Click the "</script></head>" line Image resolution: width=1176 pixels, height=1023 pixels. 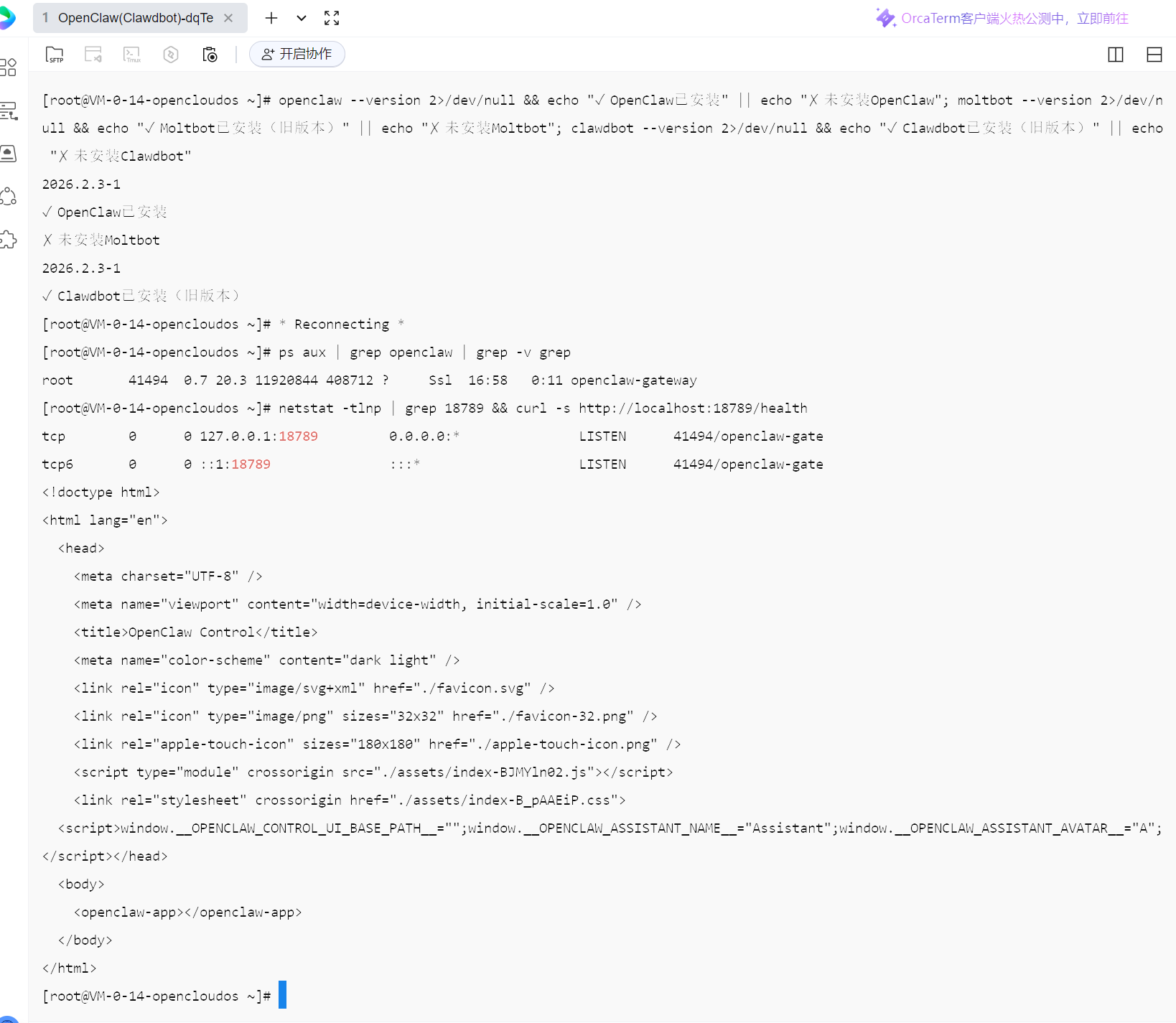pyautogui.click(x=105, y=856)
